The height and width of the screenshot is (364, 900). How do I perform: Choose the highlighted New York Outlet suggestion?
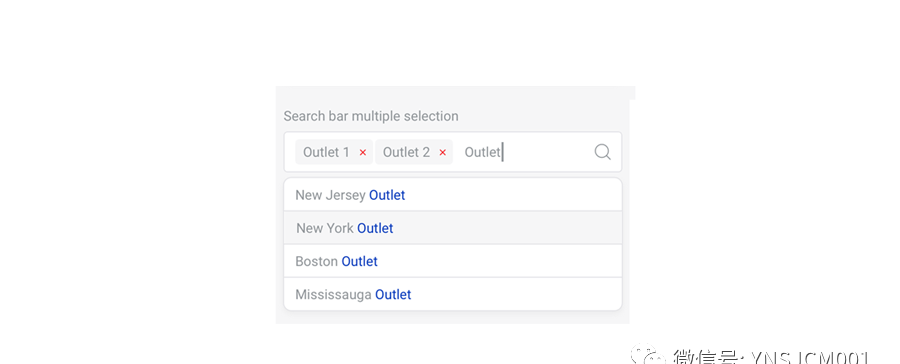click(x=453, y=228)
